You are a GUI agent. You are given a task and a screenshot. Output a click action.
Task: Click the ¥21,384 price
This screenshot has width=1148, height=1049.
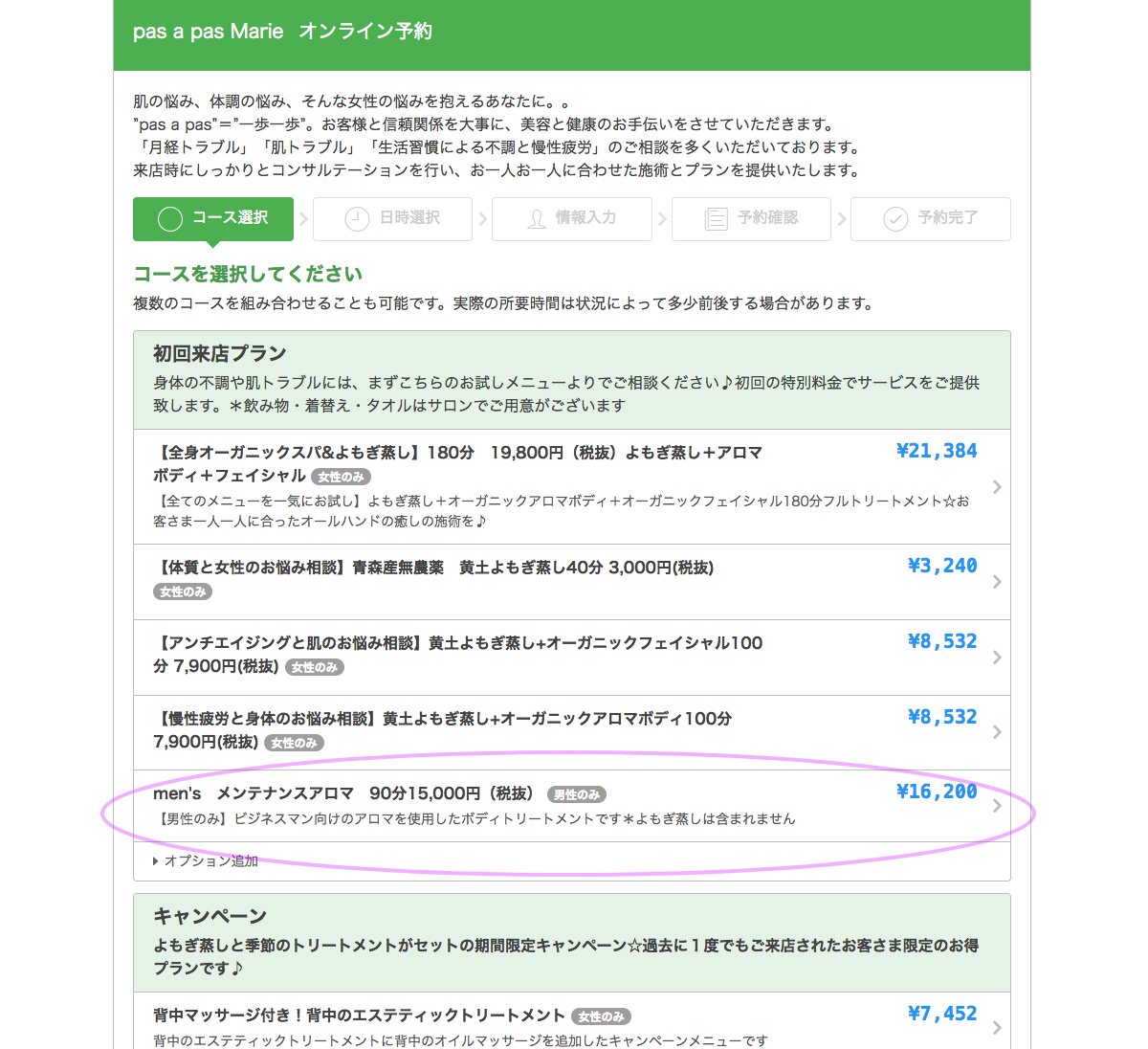[x=937, y=451]
